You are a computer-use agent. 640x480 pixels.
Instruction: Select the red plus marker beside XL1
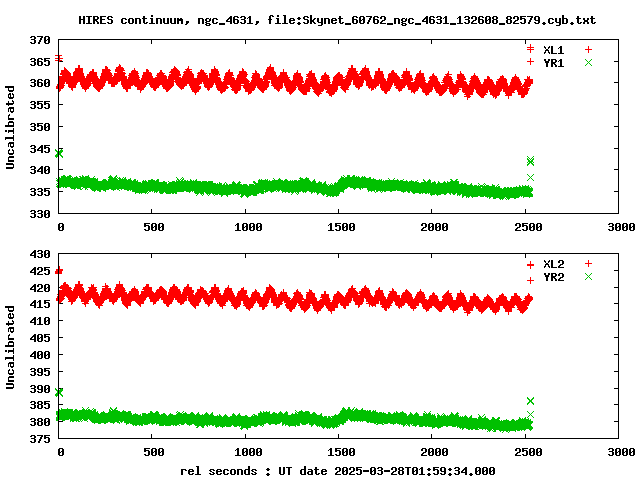[588, 49]
